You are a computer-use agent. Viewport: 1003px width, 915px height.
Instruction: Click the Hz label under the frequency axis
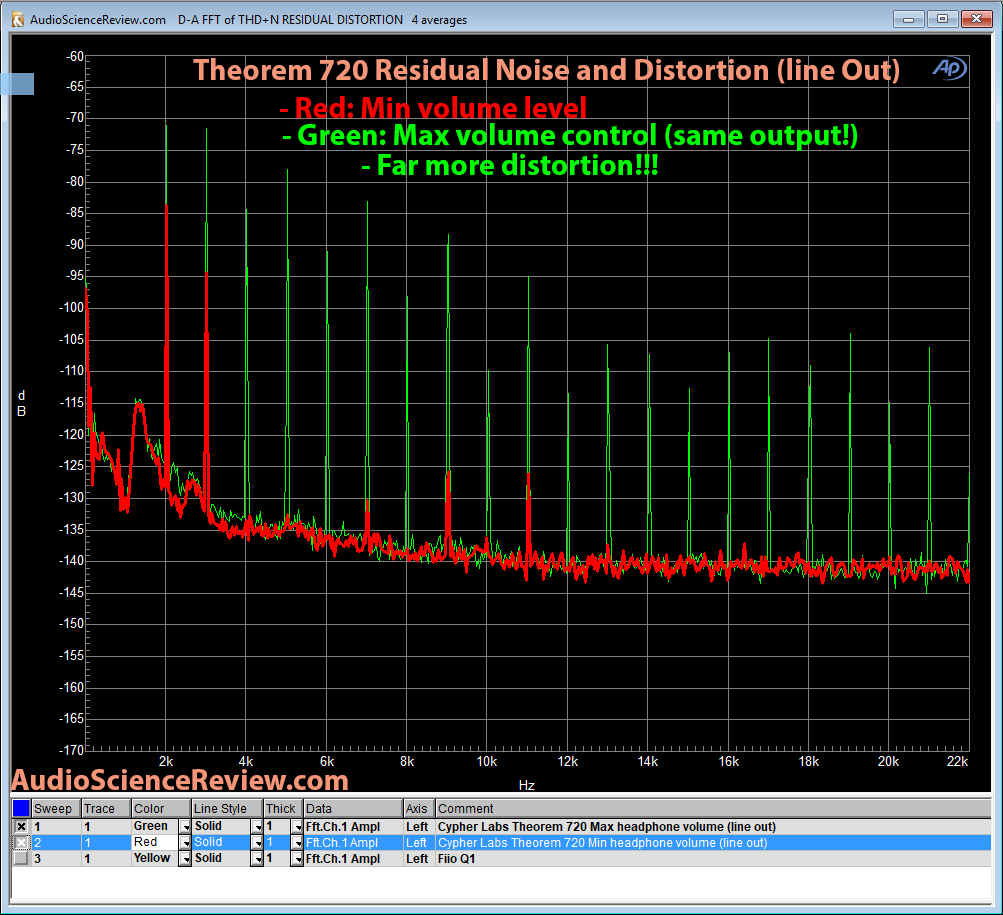(526, 785)
